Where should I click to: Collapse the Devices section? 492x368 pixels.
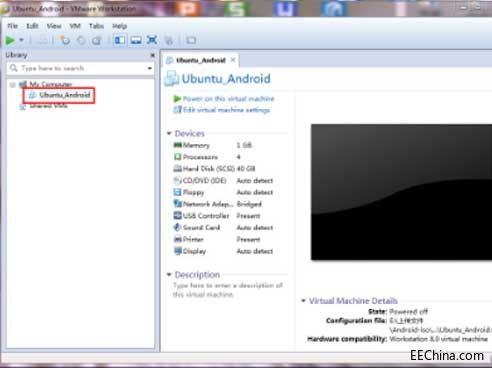169,133
